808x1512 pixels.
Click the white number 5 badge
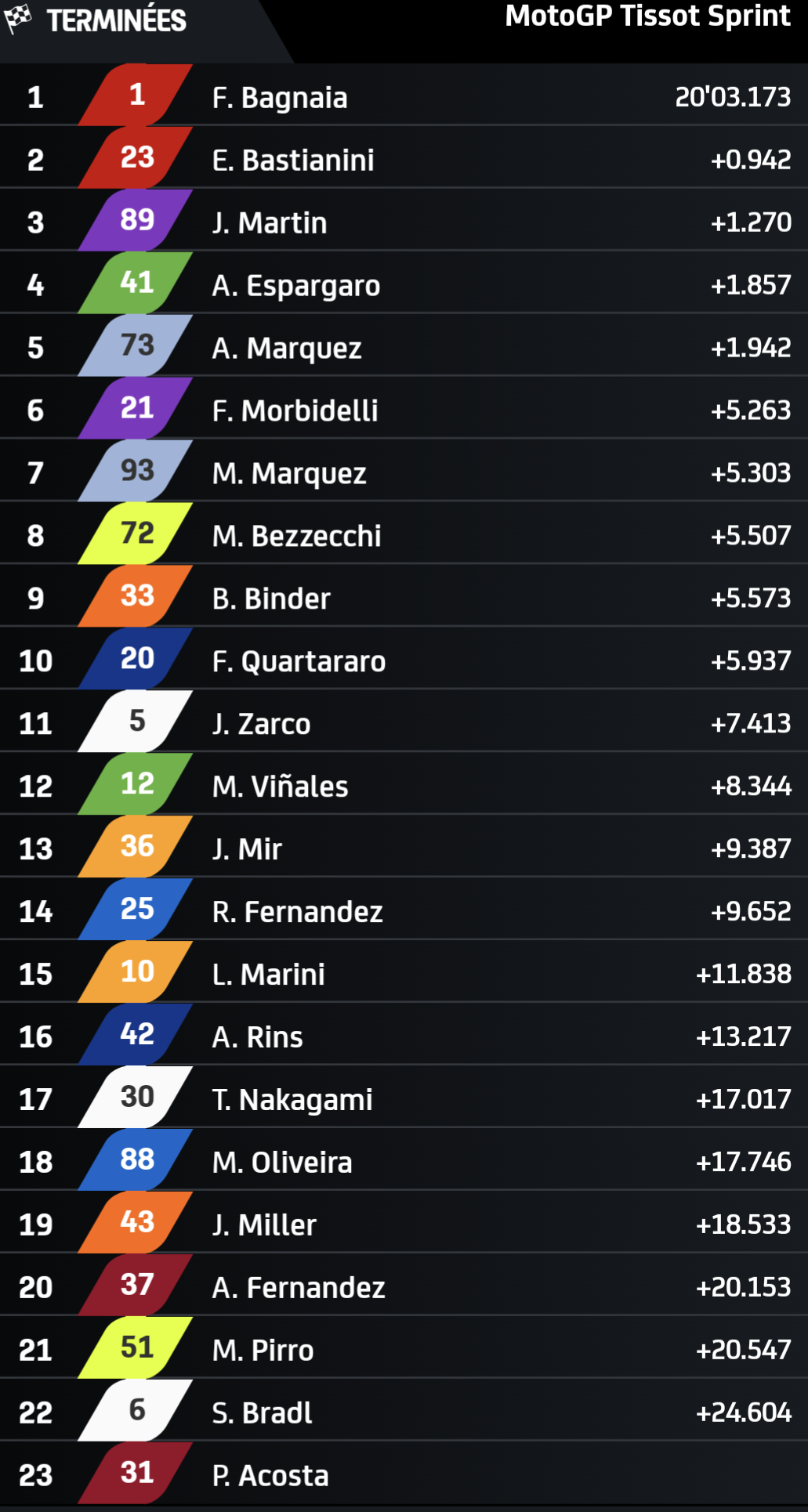136,722
